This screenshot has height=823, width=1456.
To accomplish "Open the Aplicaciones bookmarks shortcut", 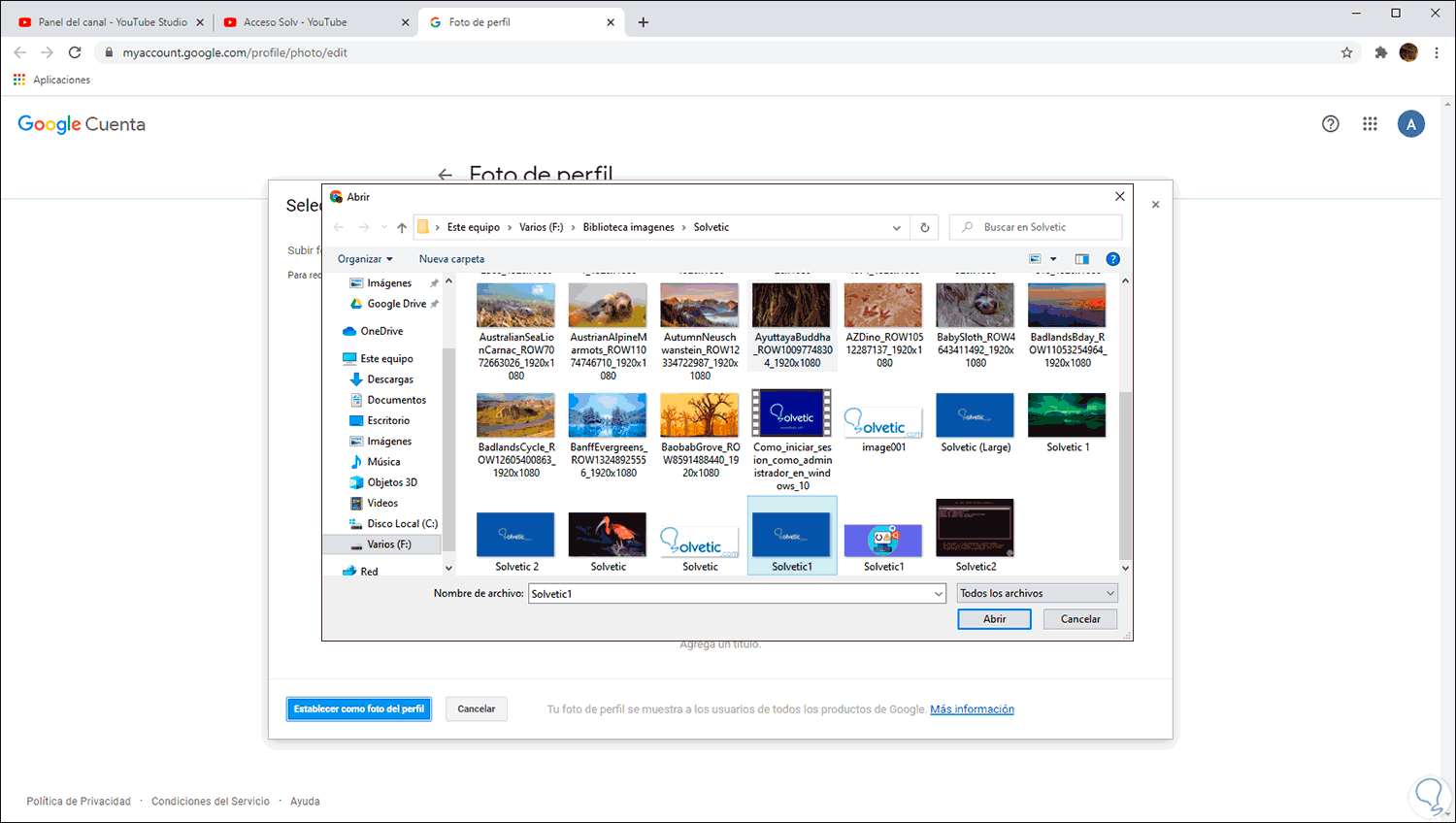I will [52, 80].
